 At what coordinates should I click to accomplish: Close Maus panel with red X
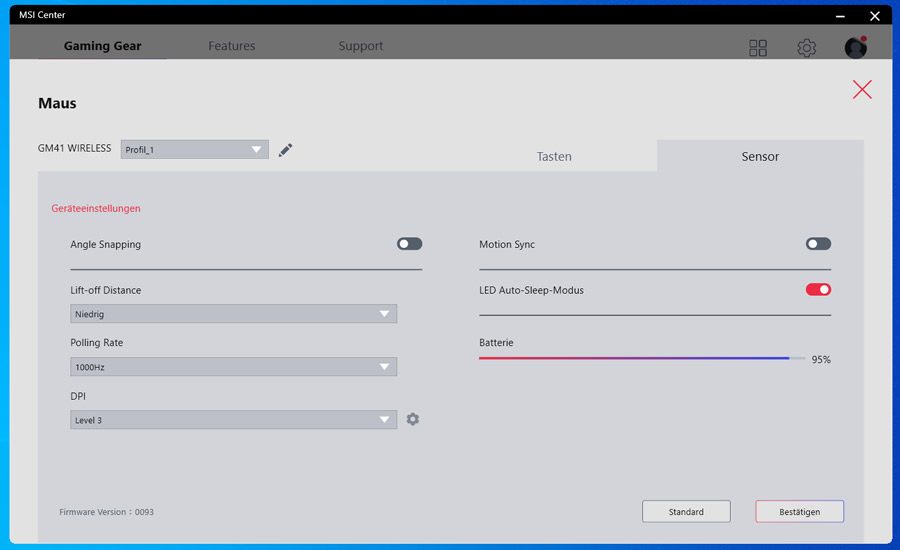click(862, 90)
